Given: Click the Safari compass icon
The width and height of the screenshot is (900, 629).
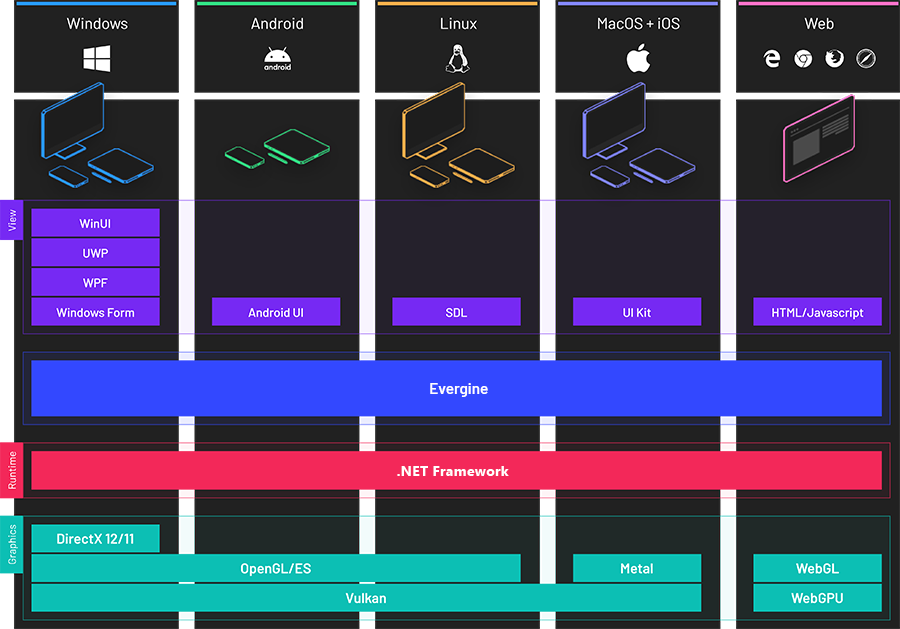Looking at the screenshot, I should [866, 59].
